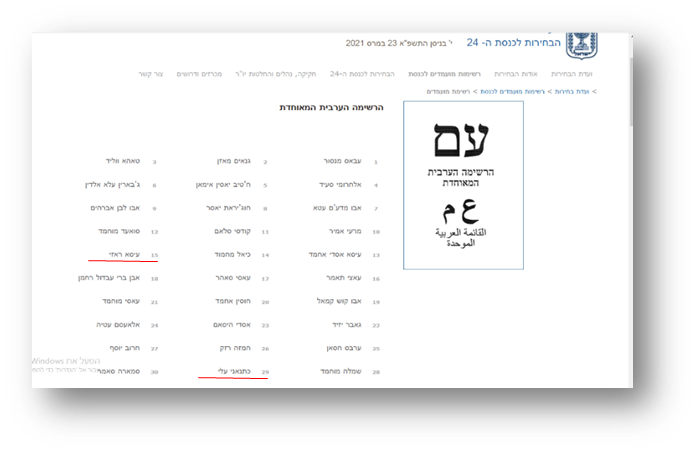Viewport: 698px width, 453px height.
Task: Select candidate 20 חוסין אחמד
Action: pyautogui.click(x=233, y=301)
